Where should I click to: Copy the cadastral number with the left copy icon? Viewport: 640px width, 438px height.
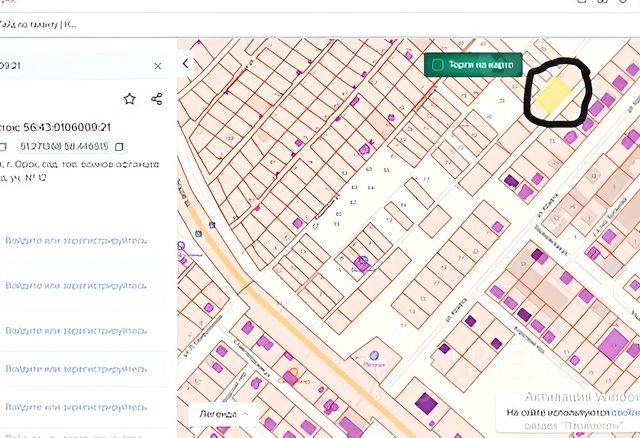coord(3,146)
